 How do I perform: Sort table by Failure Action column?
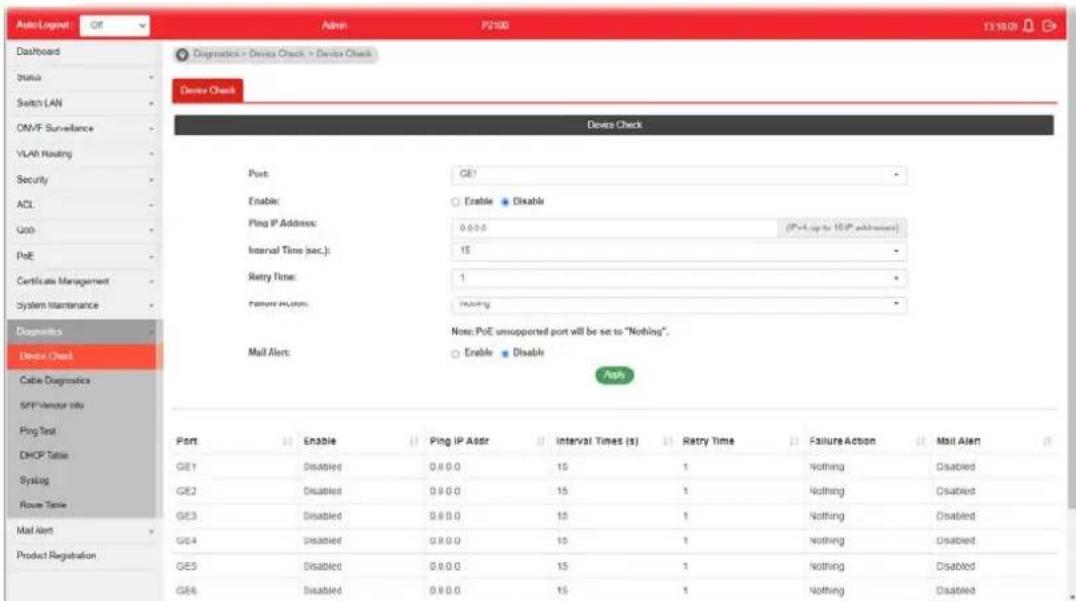920,441
